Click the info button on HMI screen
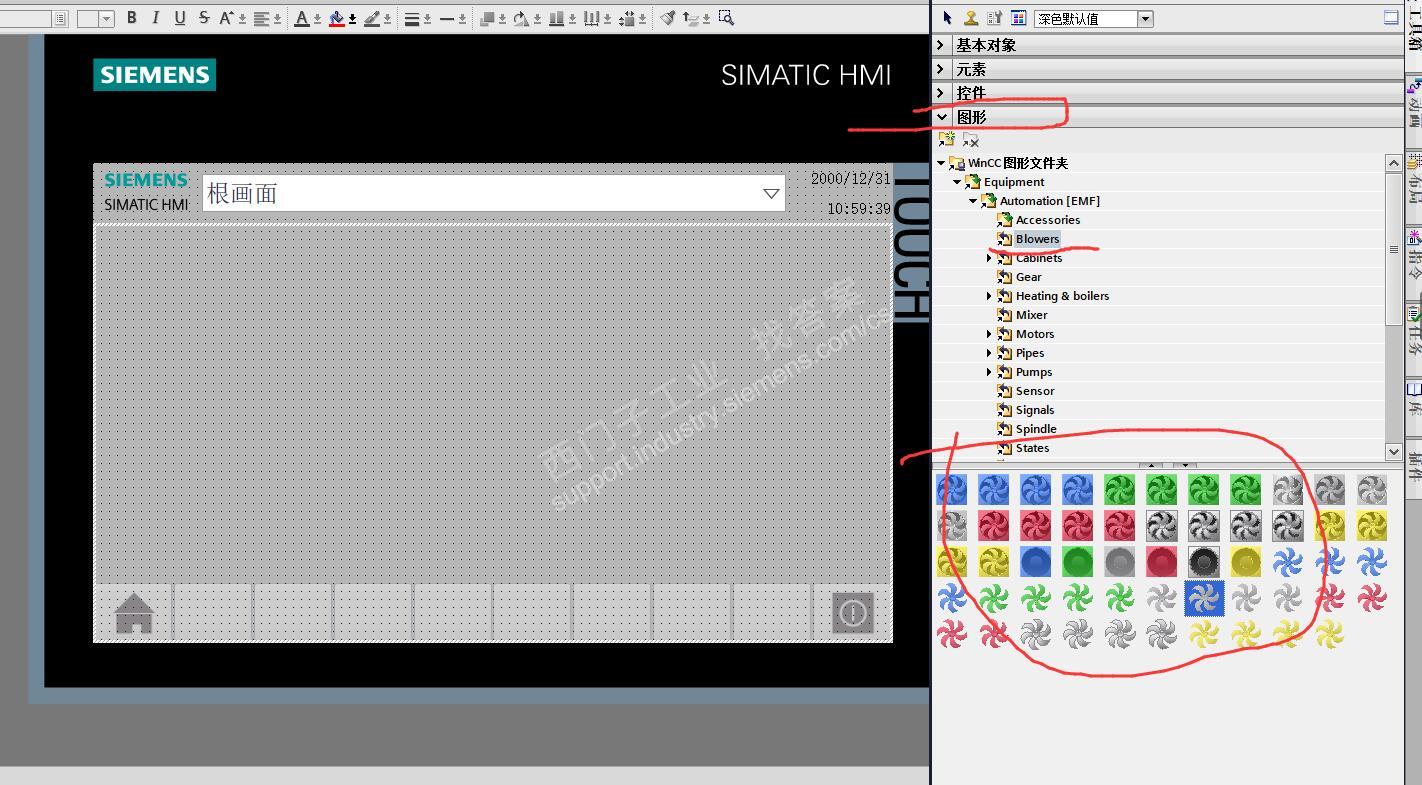1422x785 pixels. 853,613
